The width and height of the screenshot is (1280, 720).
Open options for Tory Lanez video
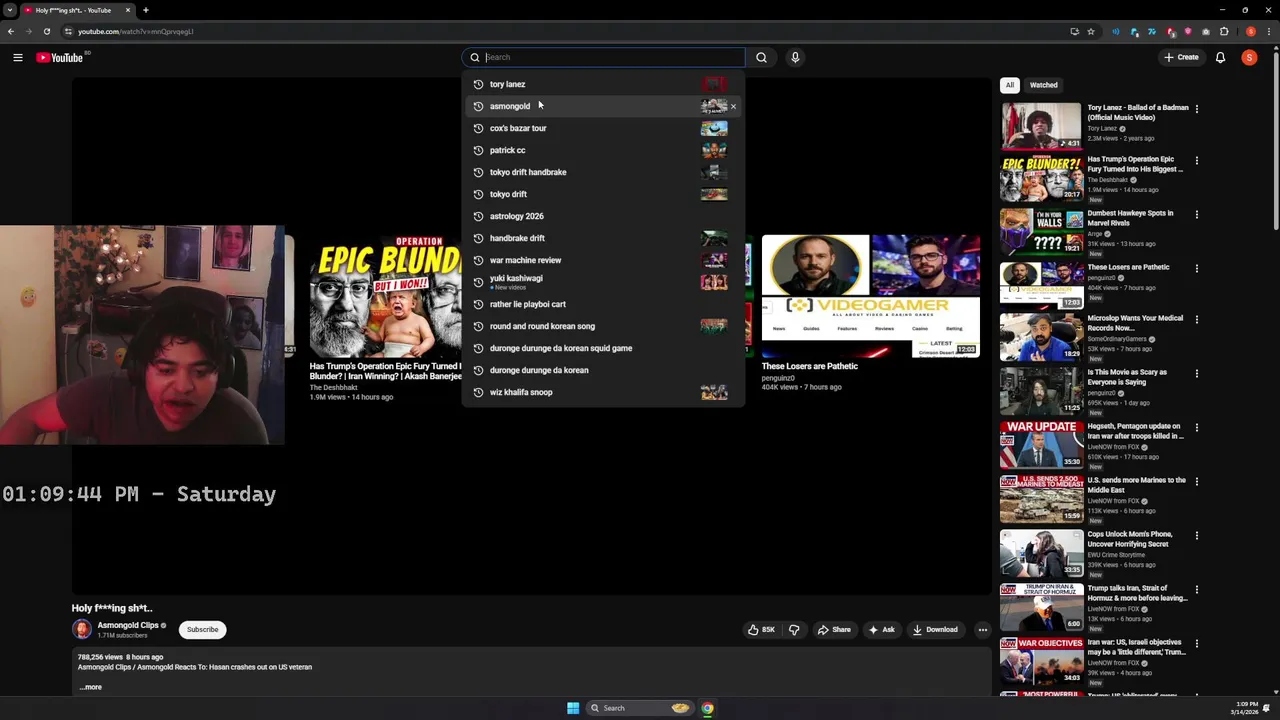click(x=1197, y=108)
